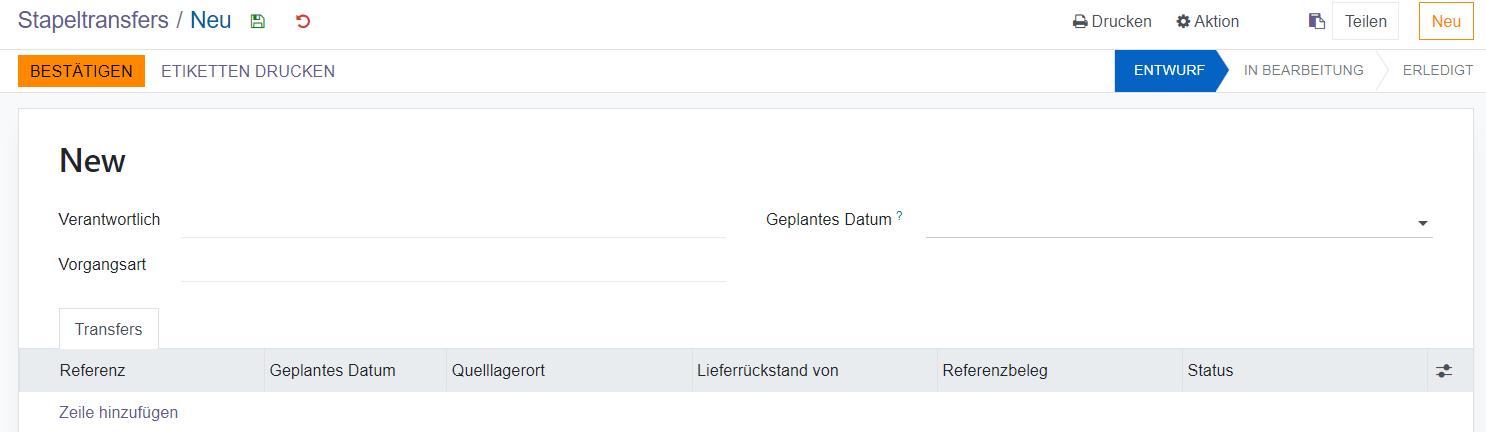
Task: Open the Aktion gear menu
Action: coord(1207,21)
